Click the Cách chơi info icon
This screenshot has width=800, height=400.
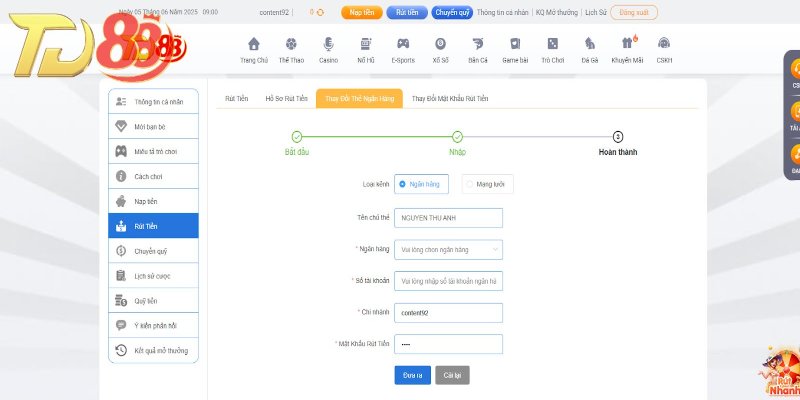click(121, 177)
